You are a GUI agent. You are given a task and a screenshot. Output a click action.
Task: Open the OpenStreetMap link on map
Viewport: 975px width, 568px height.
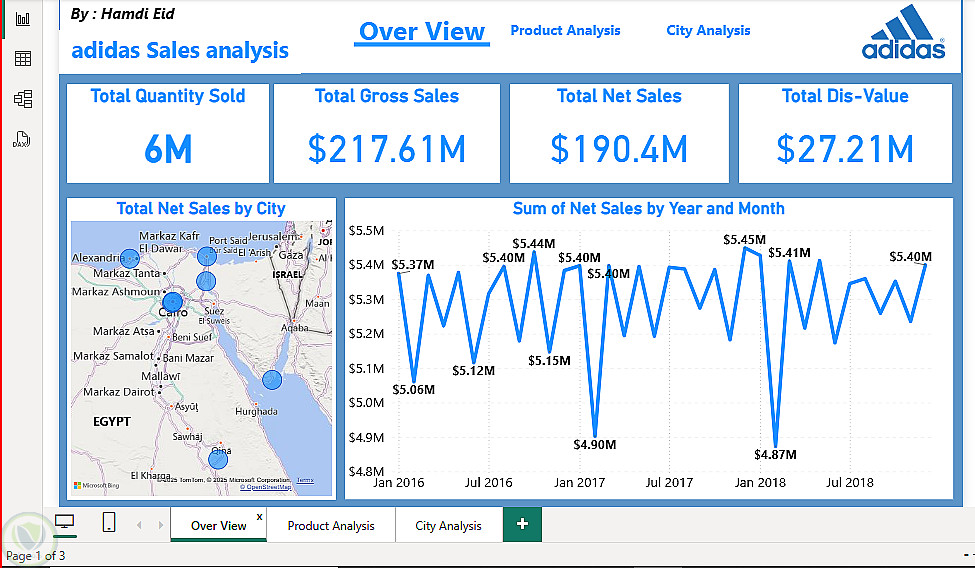pyautogui.click(x=266, y=487)
